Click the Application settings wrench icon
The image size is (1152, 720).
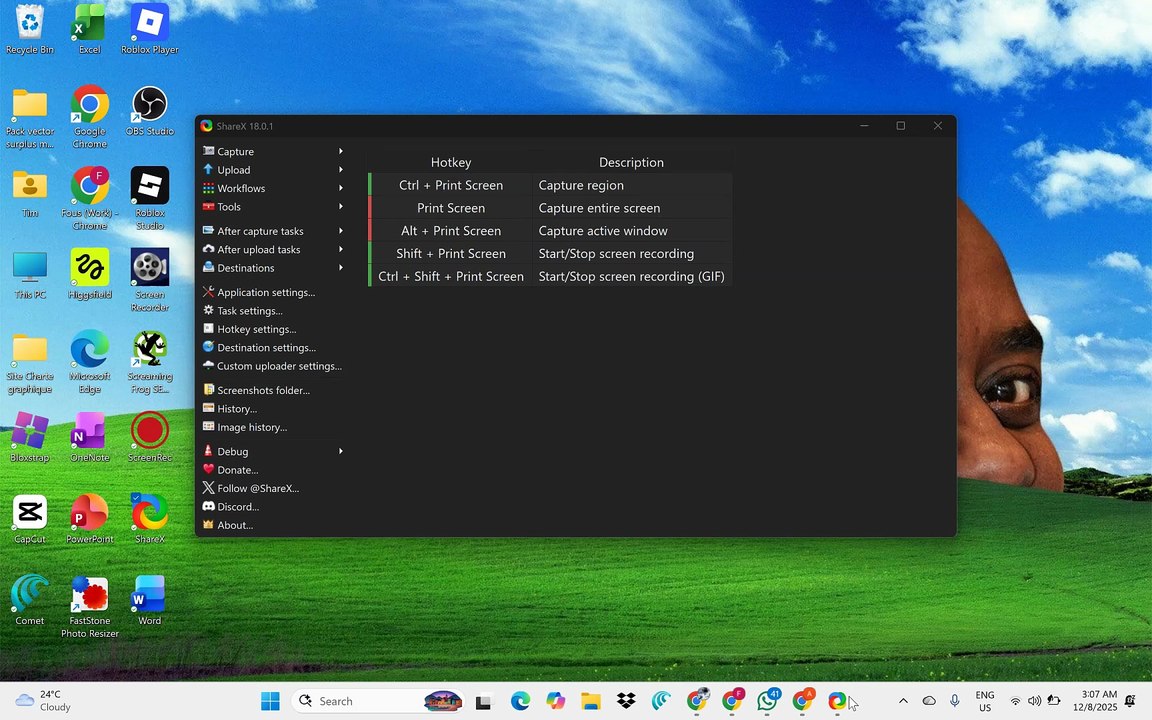(x=209, y=292)
